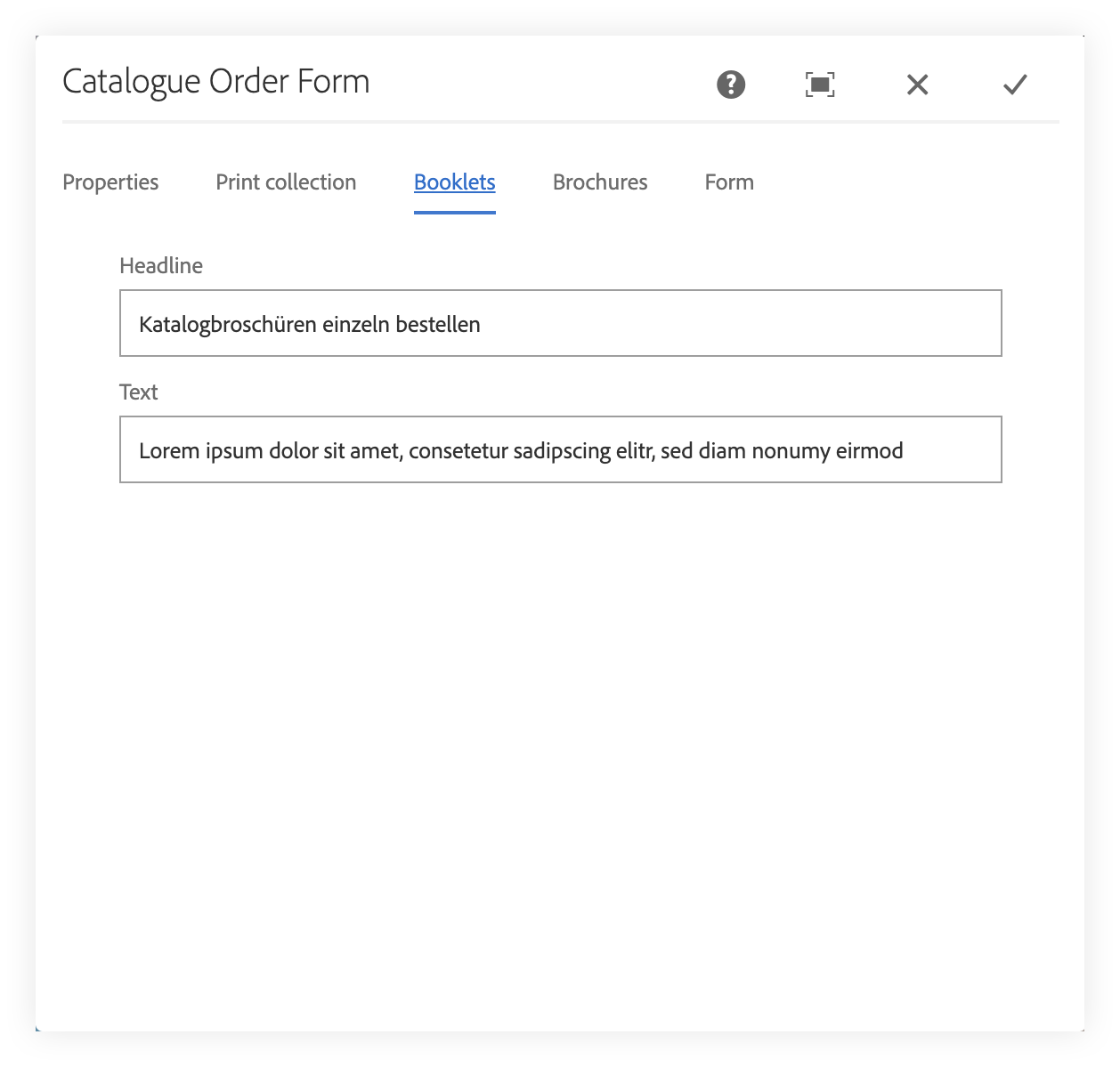Click the Lorem ipsum text in Text field
This screenshot has width=1120, height=1067.
point(520,450)
